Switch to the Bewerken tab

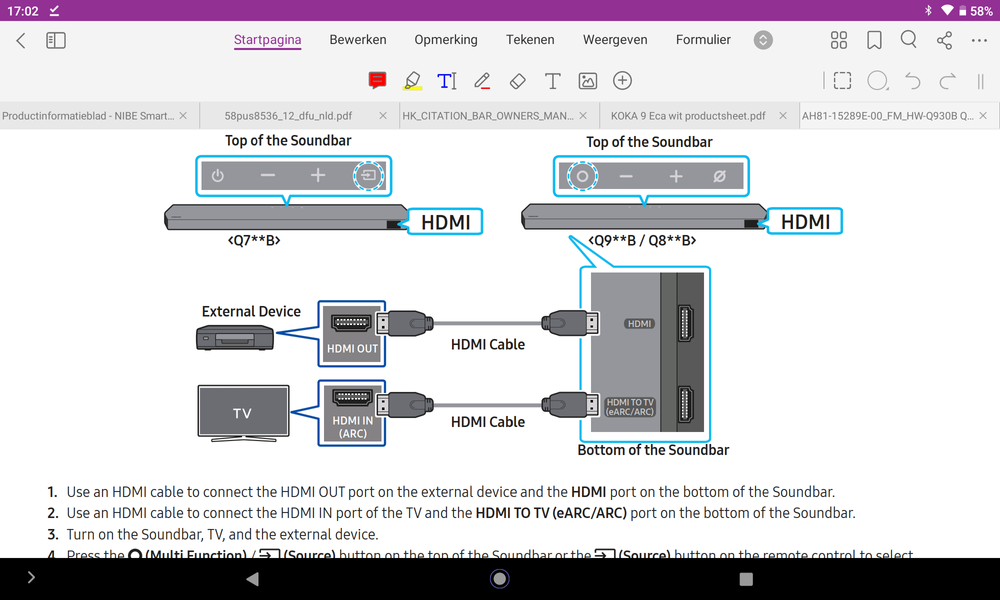pyautogui.click(x=358, y=40)
